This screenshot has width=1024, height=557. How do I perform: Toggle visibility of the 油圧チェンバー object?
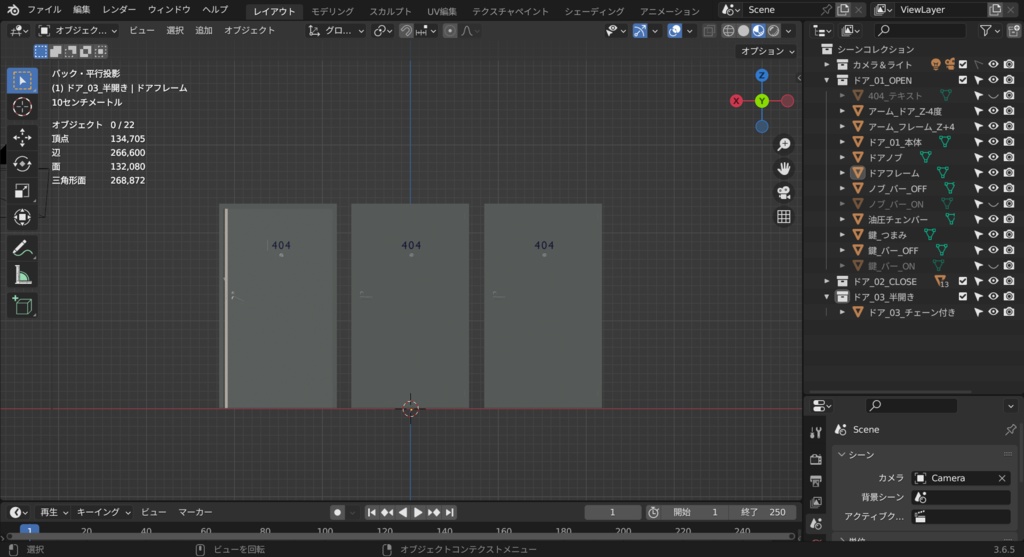(993, 220)
